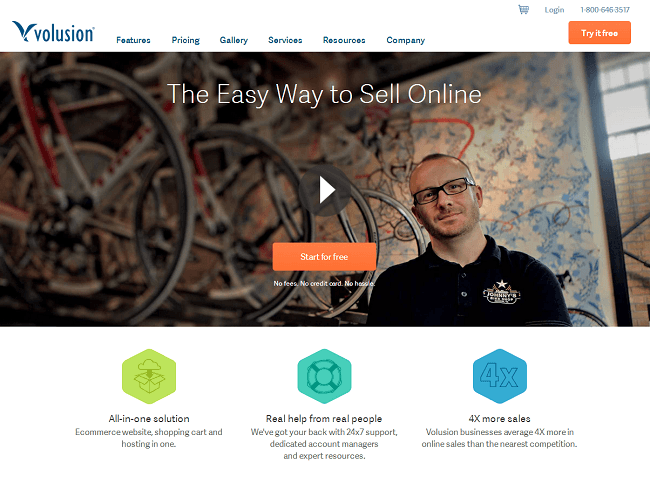Click the green cloud box hexagon icon
Viewport: 650px width, 483px height.
pos(149,376)
